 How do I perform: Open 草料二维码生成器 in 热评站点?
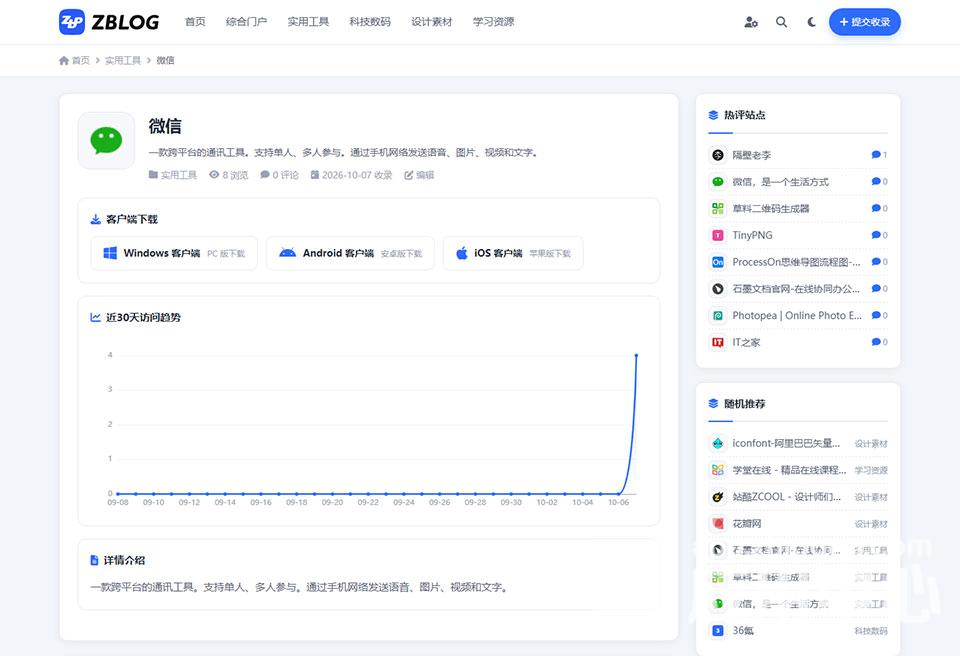771,209
